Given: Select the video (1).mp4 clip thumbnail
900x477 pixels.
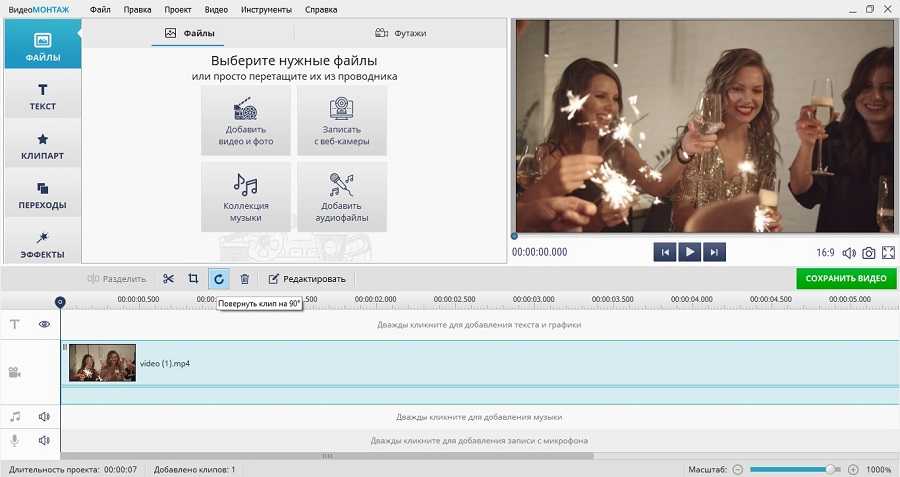Looking at the screenshot, I should tap(102, 363).
